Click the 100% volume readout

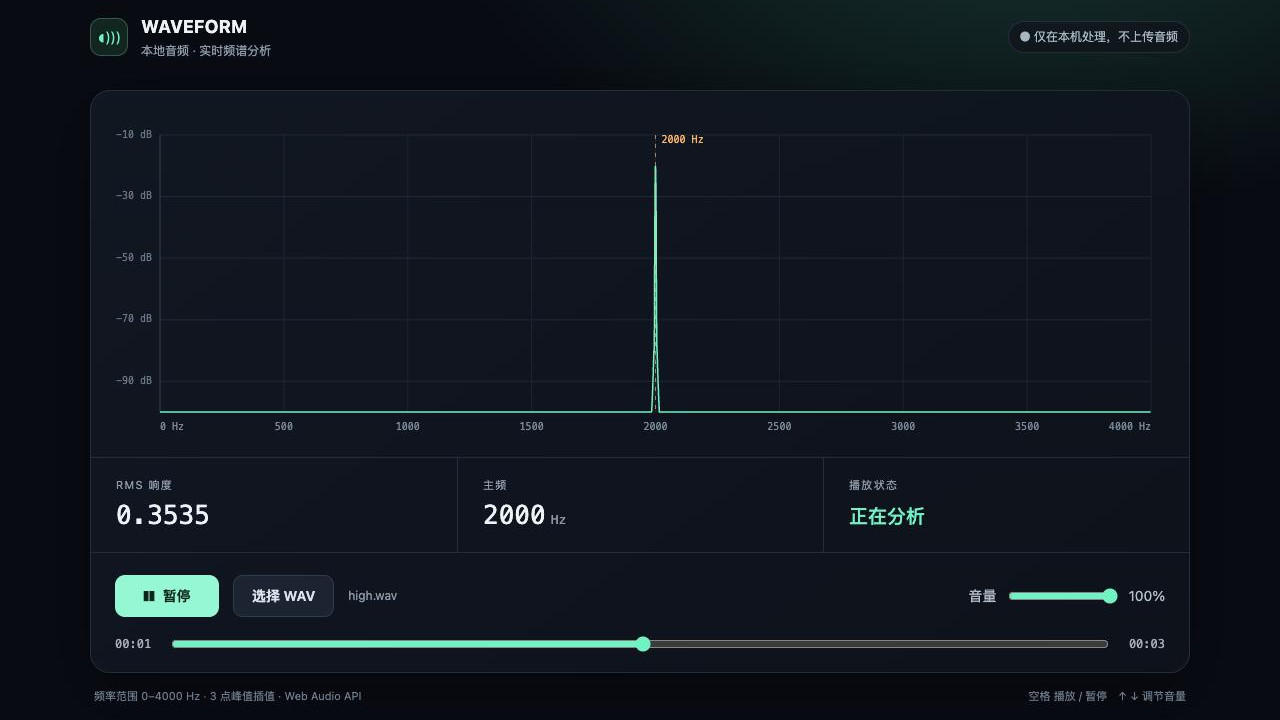[x=1147, y=596]
